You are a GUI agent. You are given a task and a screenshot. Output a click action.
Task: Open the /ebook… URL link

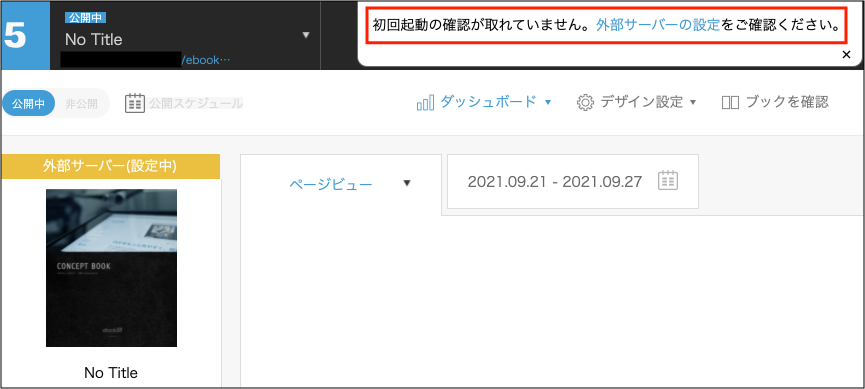[x=205, y=60]
